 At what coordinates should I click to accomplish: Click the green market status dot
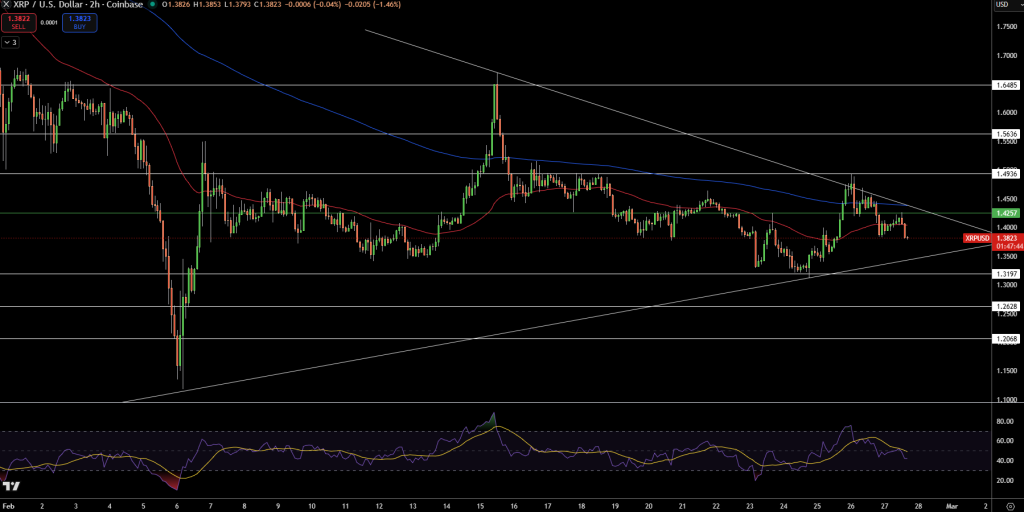click(x=152, y=5)
